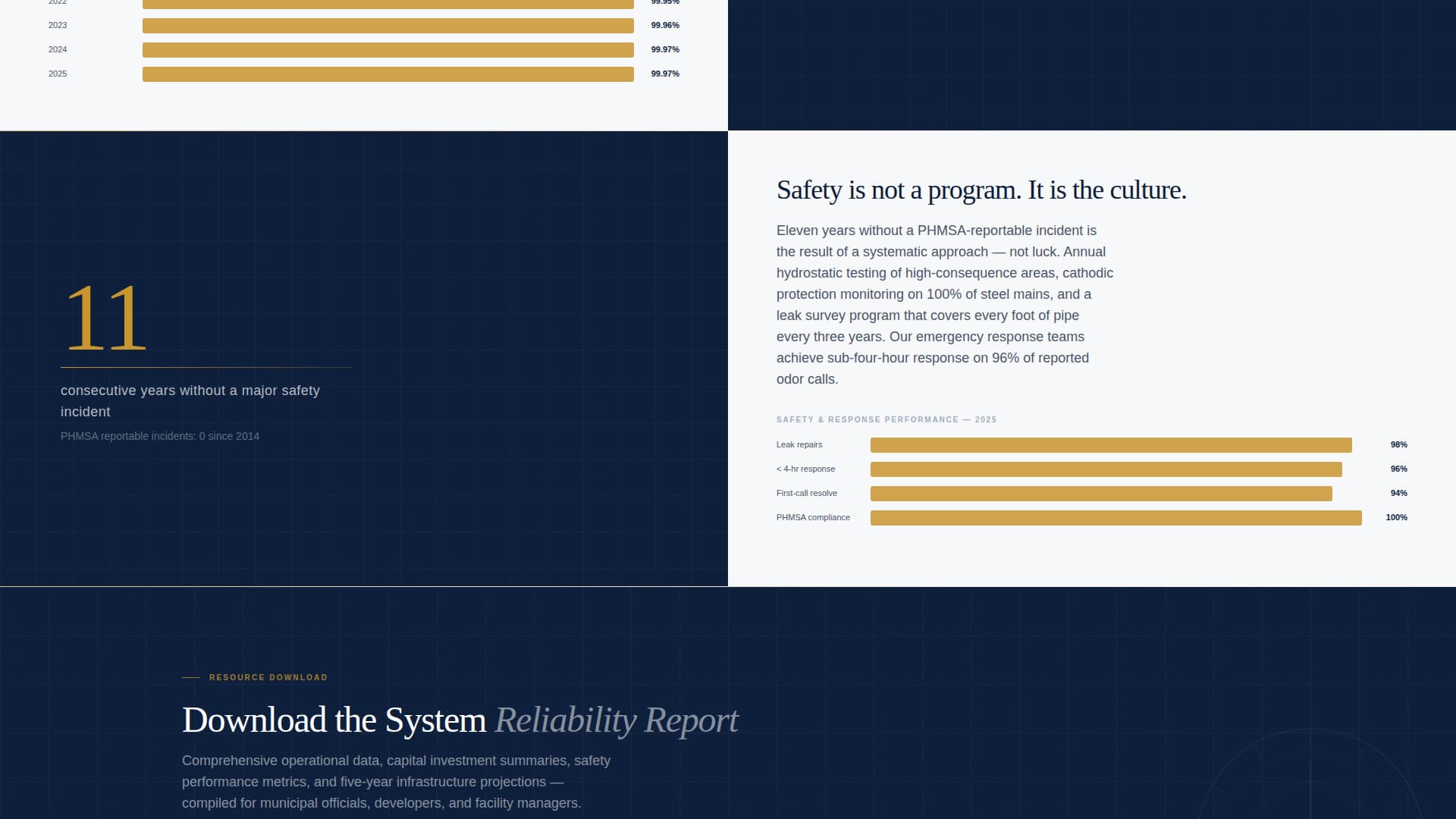Image resolution: width=1456 pixels, height=819 pixels.
Task: Click the 94% First-call resolve value
Action: (x=1398, y=493)
